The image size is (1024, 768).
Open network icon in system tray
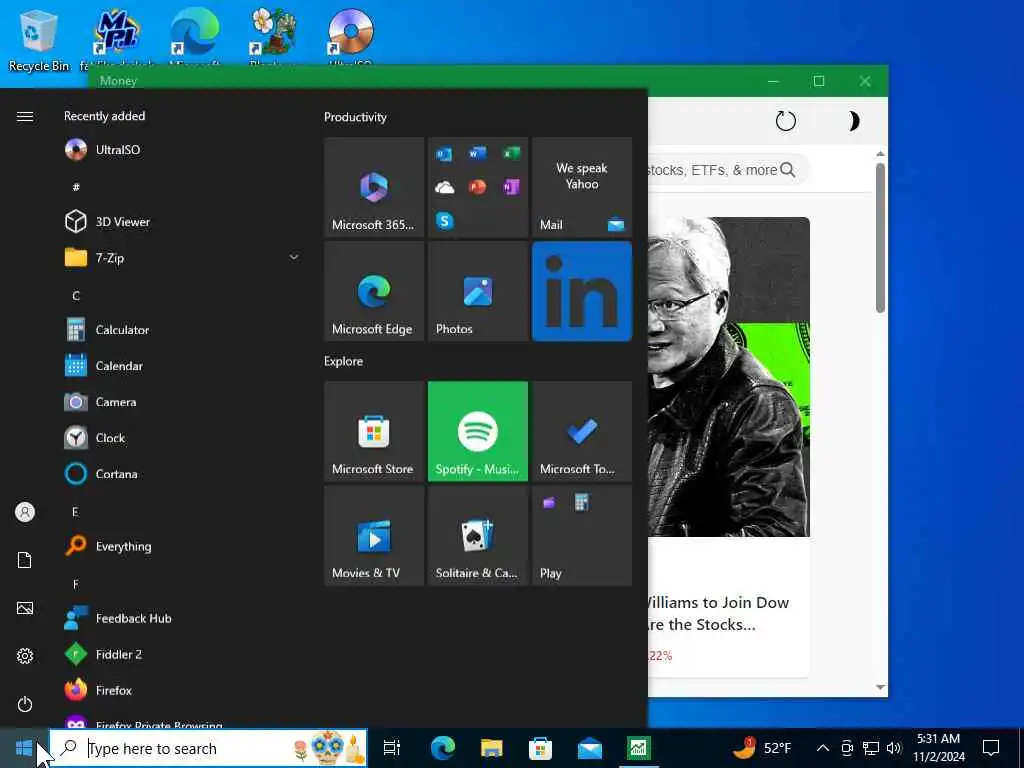point(871,748)
